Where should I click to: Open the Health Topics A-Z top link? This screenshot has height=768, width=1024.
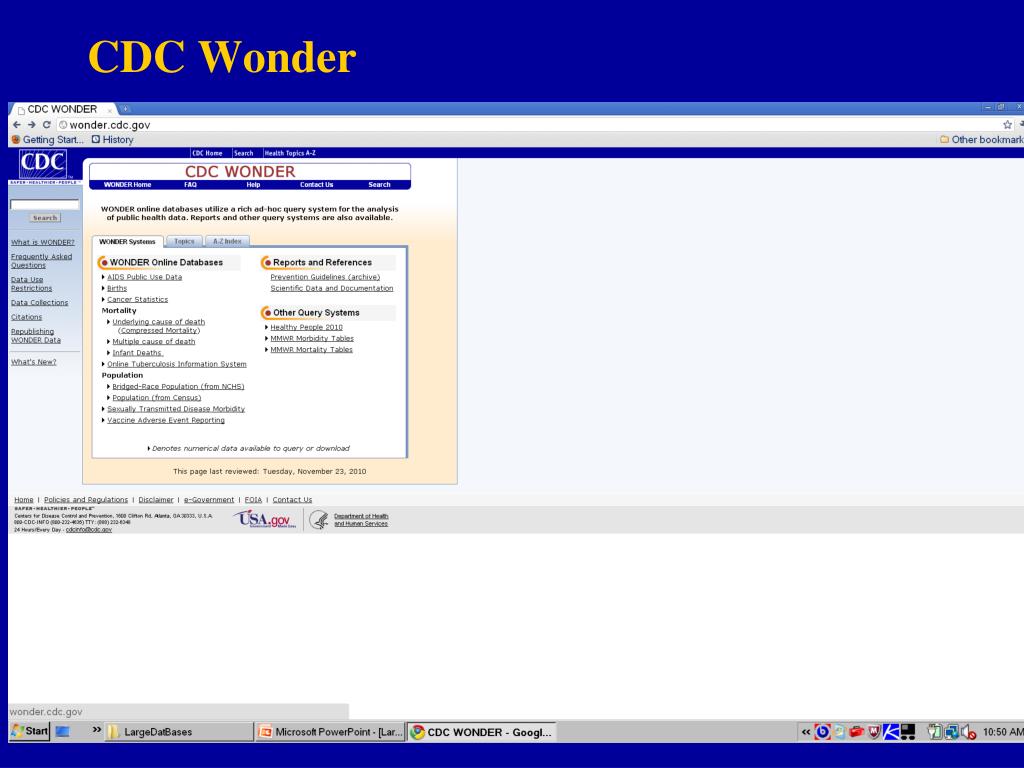point(290,153)
